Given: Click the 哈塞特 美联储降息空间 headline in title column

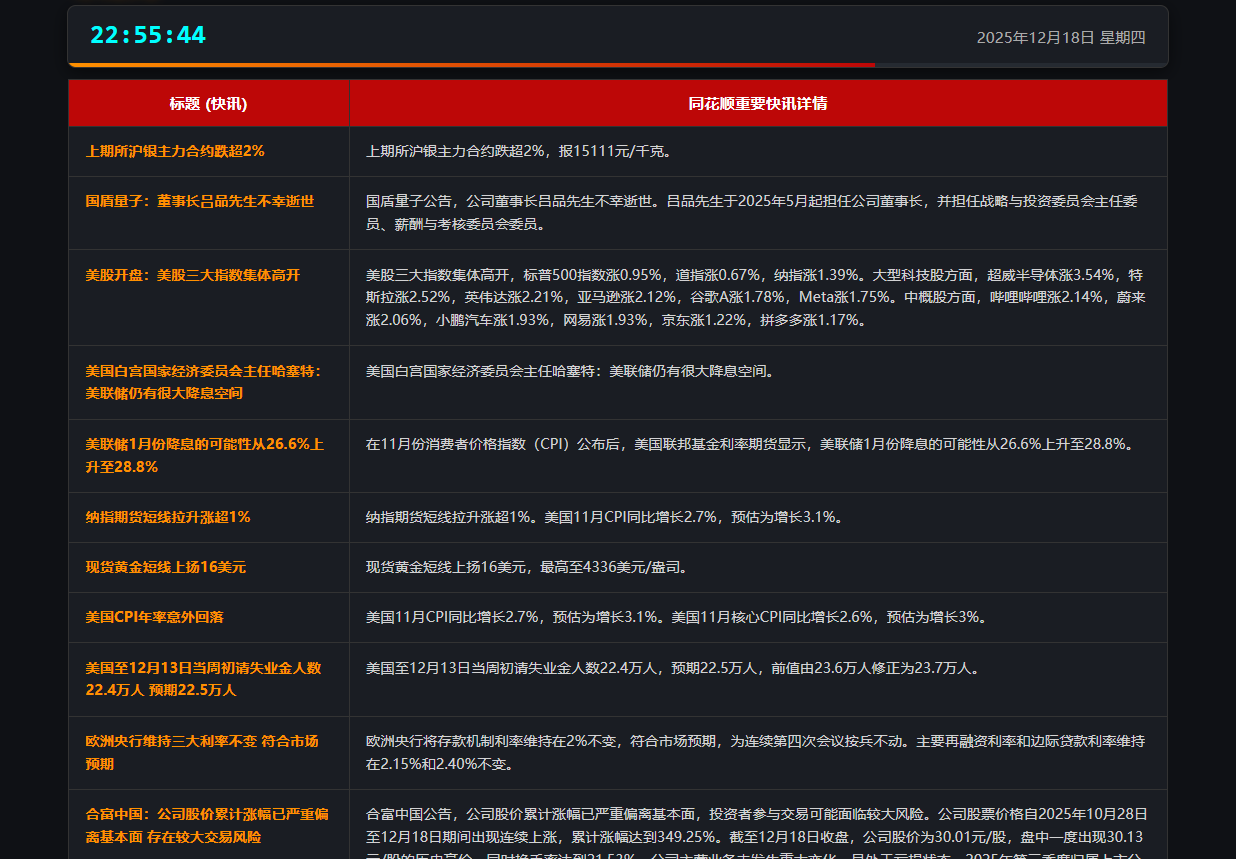Looking at the screenshot, I should point(203,382).
